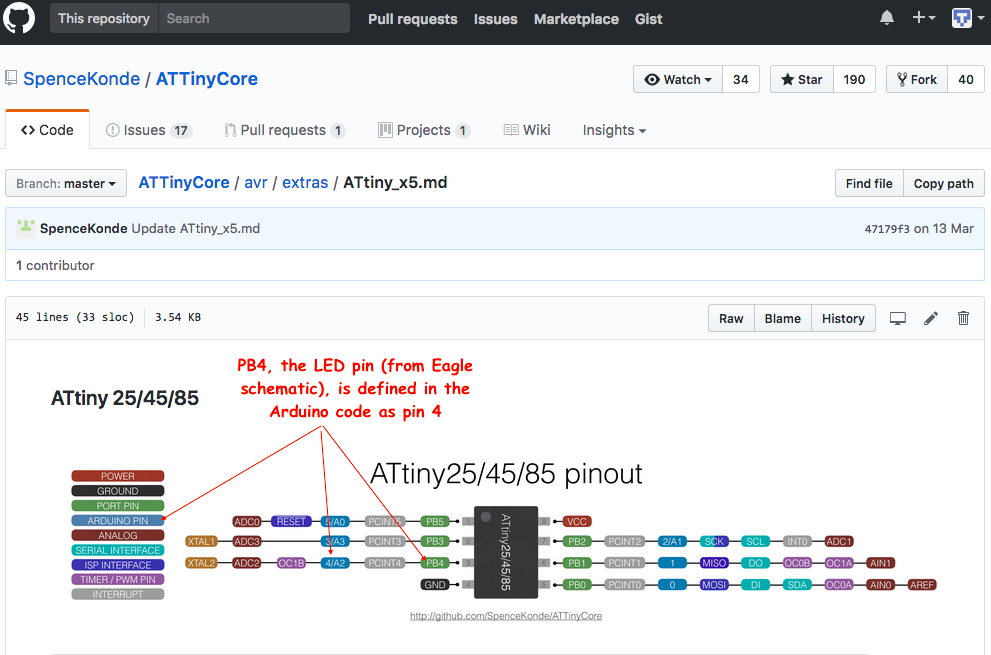Open file in GitHub Desktop icon
This screenshot has height=655, width=991.
point(897,318)
